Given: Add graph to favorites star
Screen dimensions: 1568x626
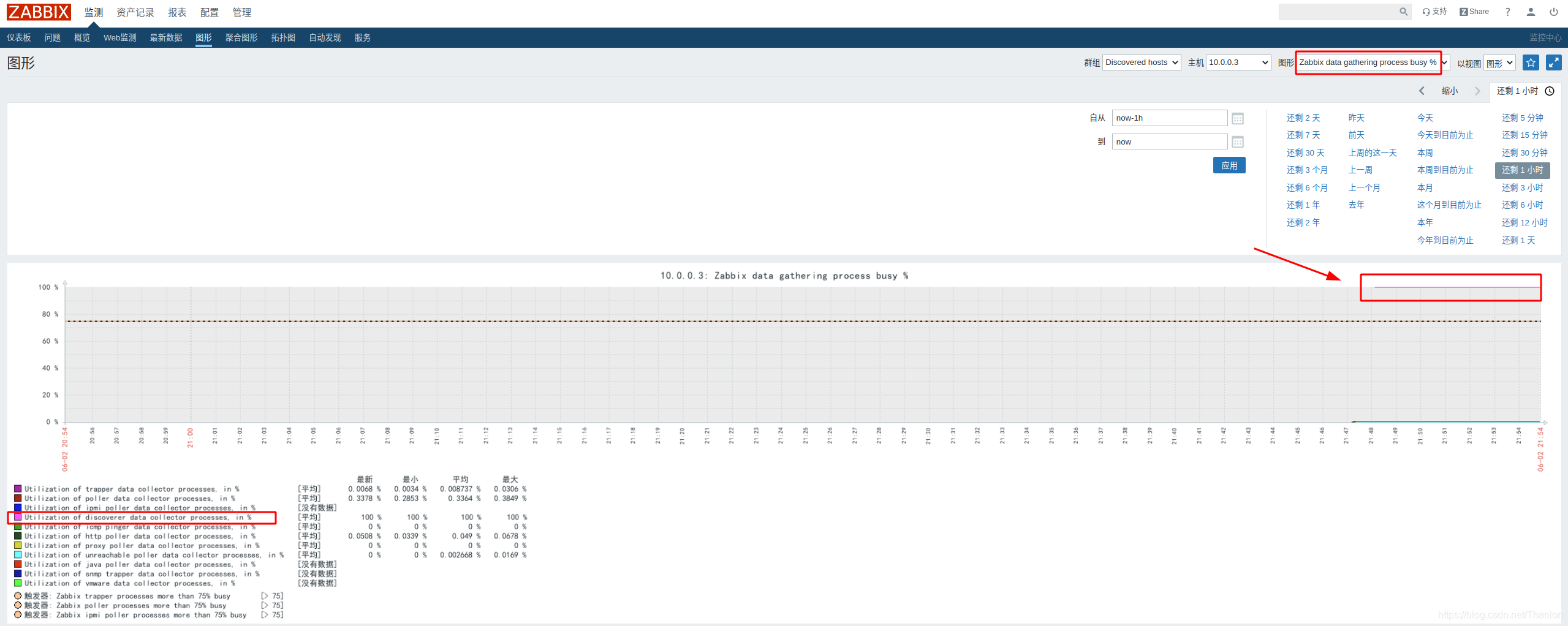Looking at the screenshot, I should 1531,62.
